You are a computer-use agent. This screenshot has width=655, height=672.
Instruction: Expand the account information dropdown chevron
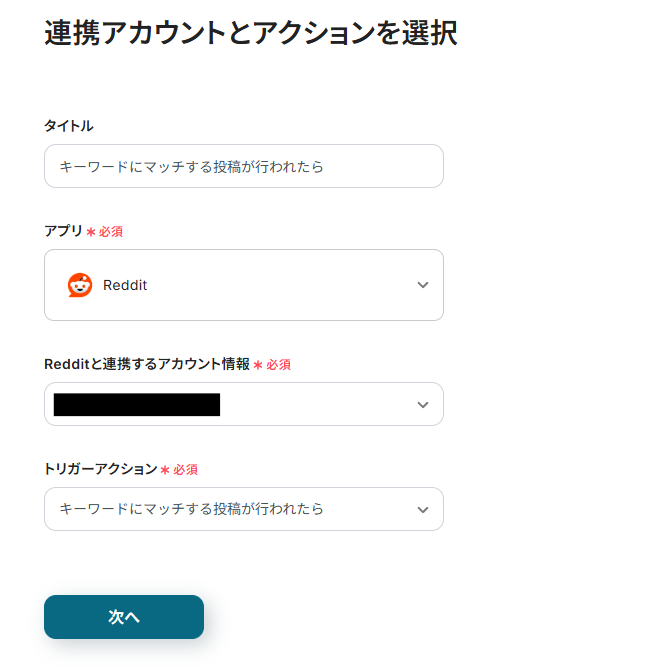423,404
